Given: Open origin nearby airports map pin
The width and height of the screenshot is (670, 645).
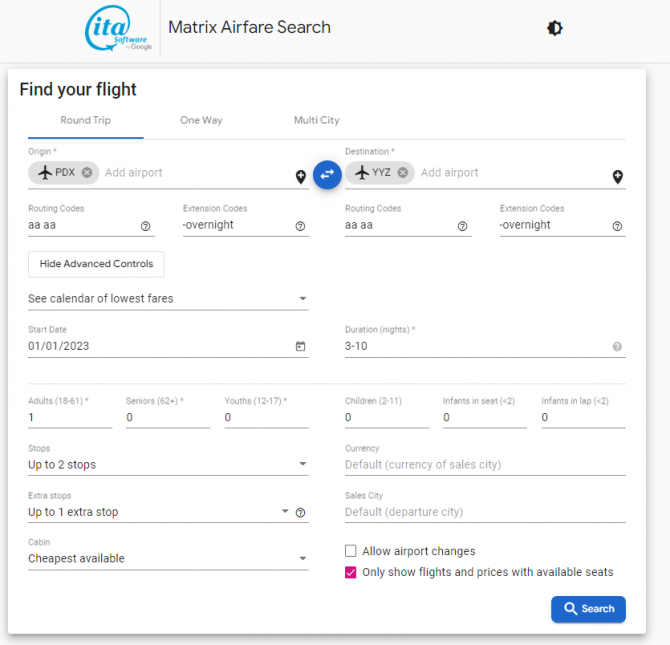Looking at the screenshot, I should coord(300,177).
